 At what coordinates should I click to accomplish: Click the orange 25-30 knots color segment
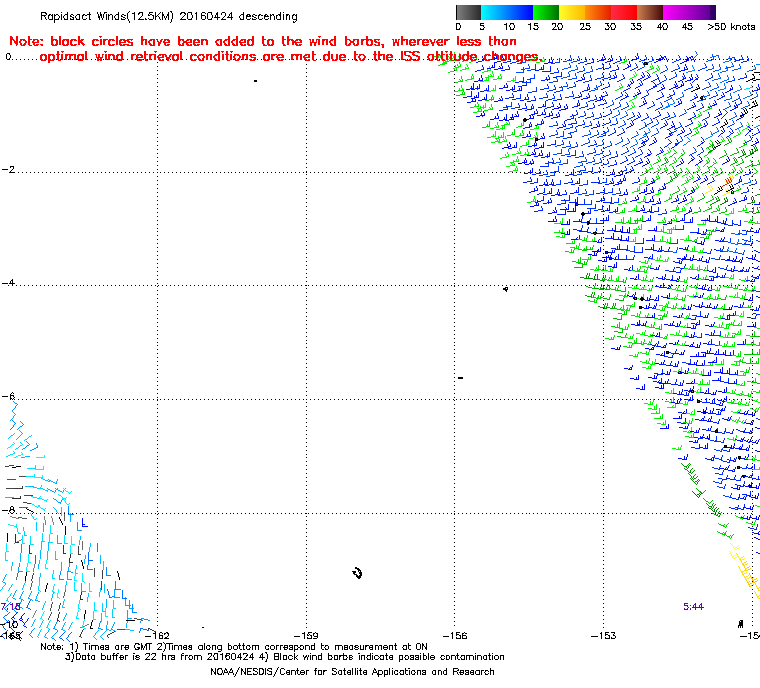point(598,12)
